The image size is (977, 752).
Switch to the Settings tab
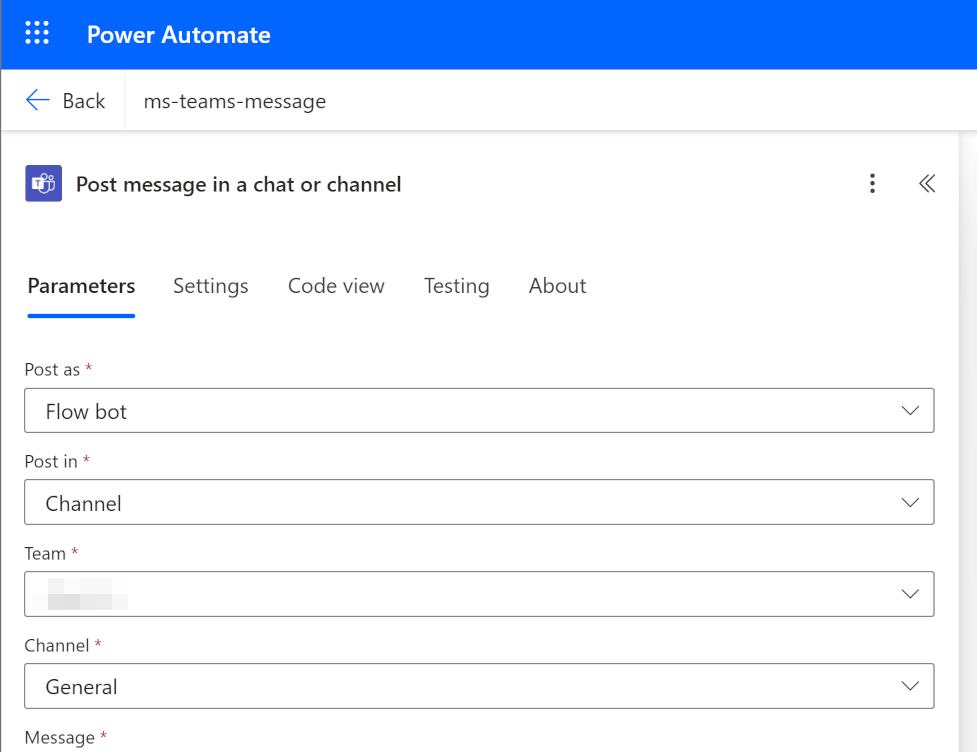210,286
